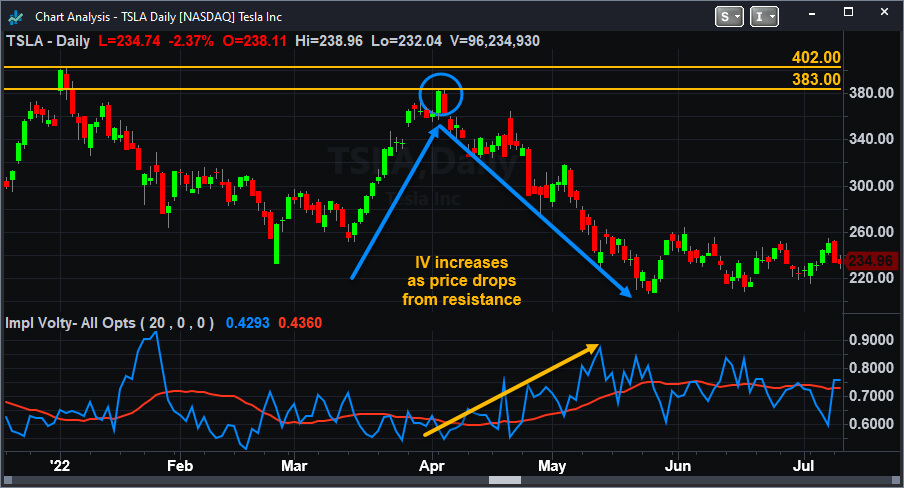Click the 0.6000 volatility axis label
The image size is (904, 488).
[871, 424]
